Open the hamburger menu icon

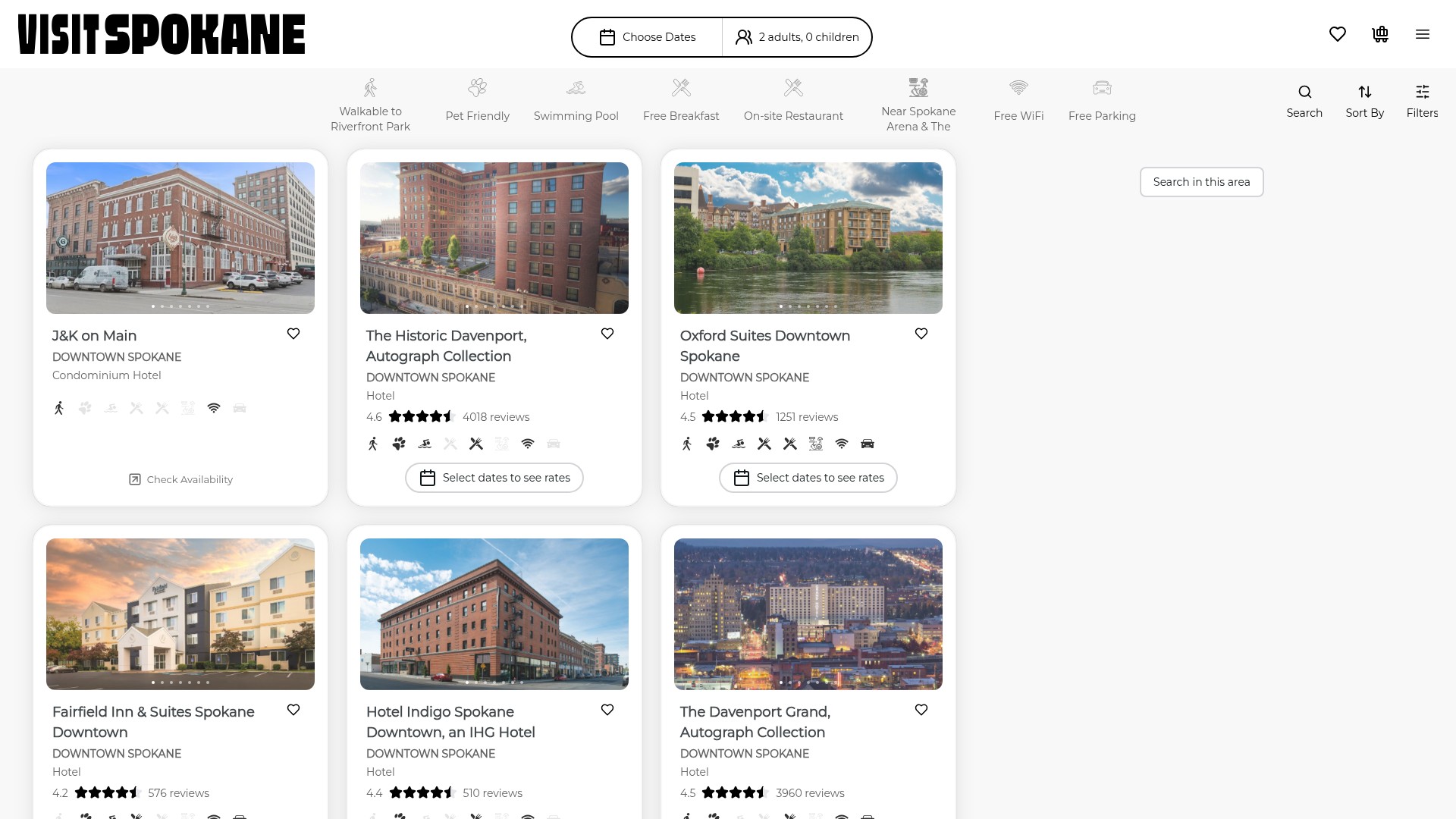[1423, 34]
